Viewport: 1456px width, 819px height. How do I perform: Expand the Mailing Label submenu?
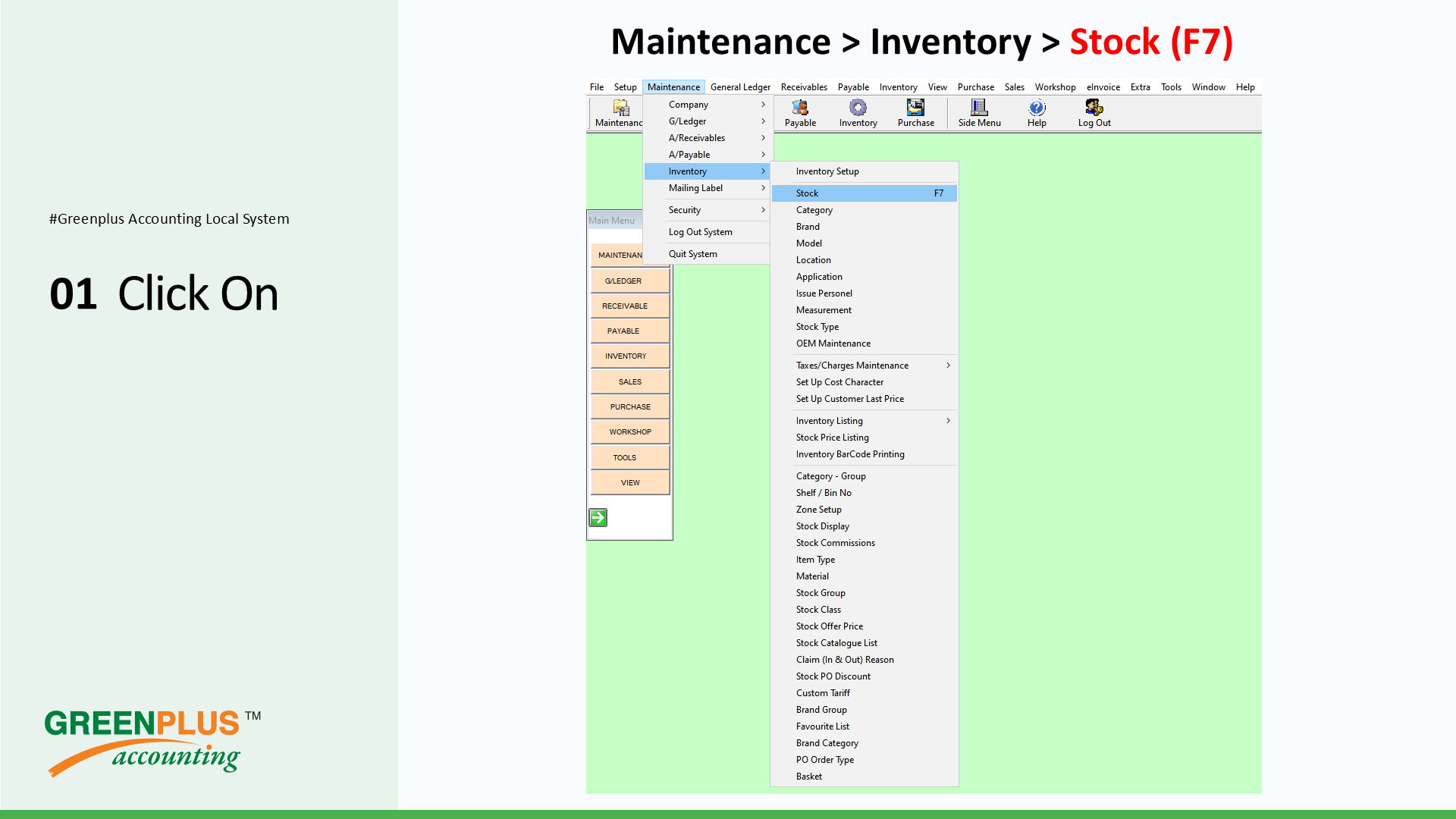pos(707,188)
